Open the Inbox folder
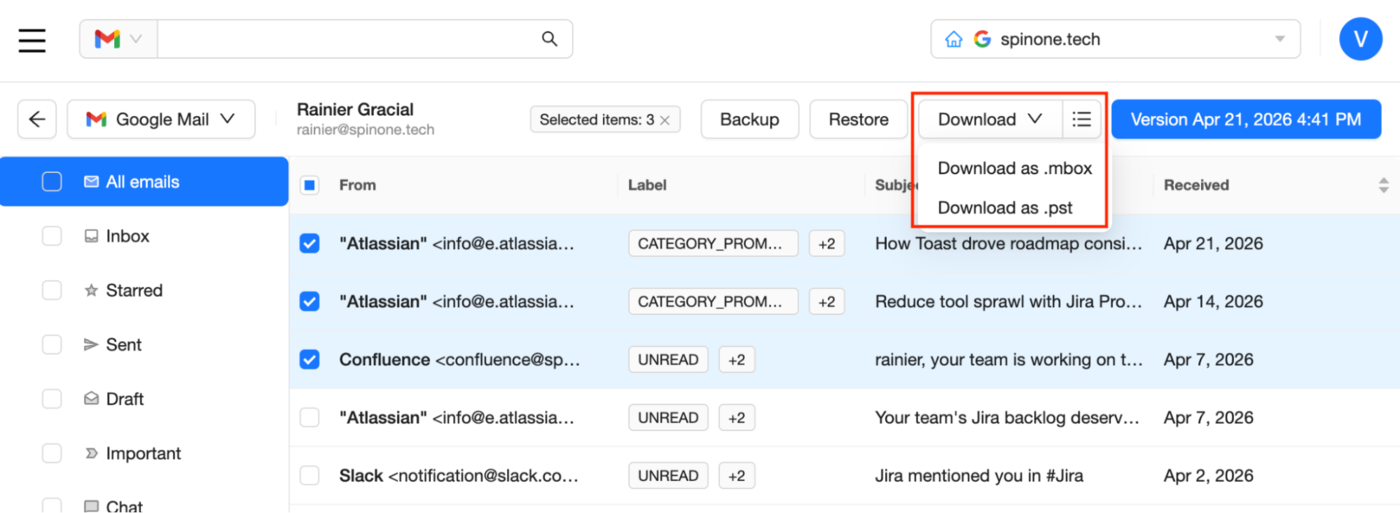 pyautogui.click(x=128, y=237)
